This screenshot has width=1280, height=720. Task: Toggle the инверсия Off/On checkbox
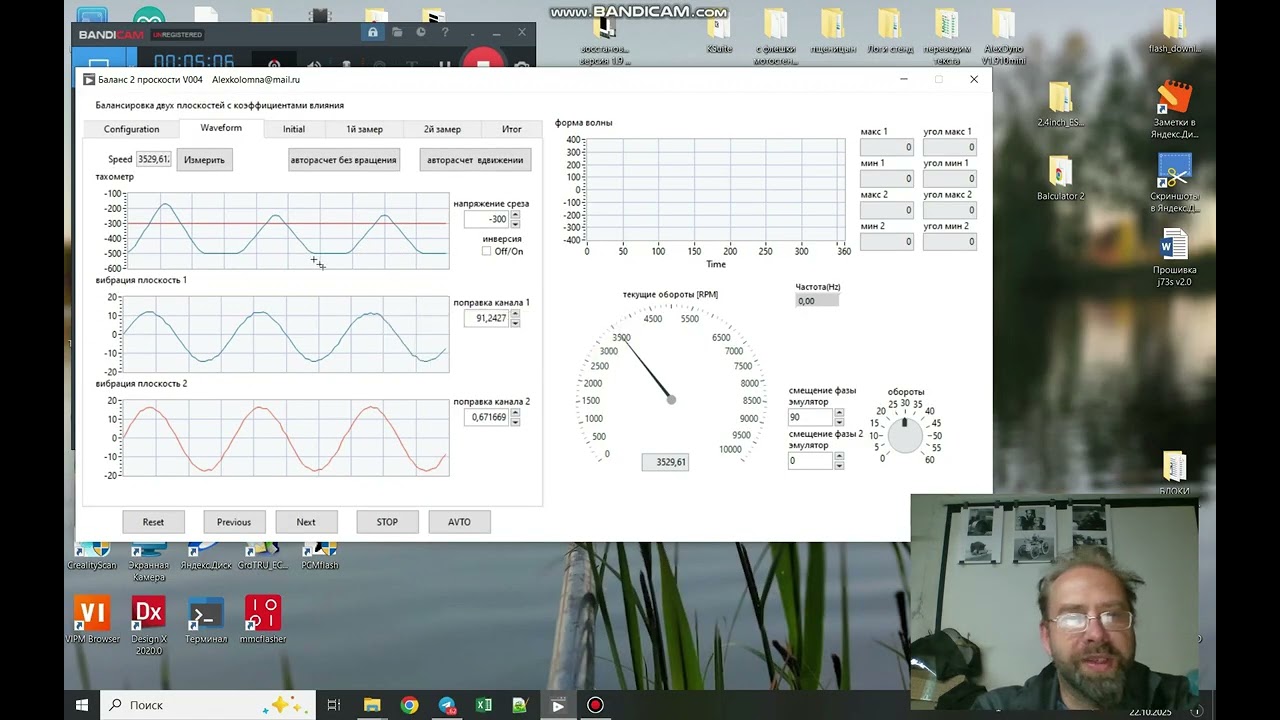click(487, 251)
